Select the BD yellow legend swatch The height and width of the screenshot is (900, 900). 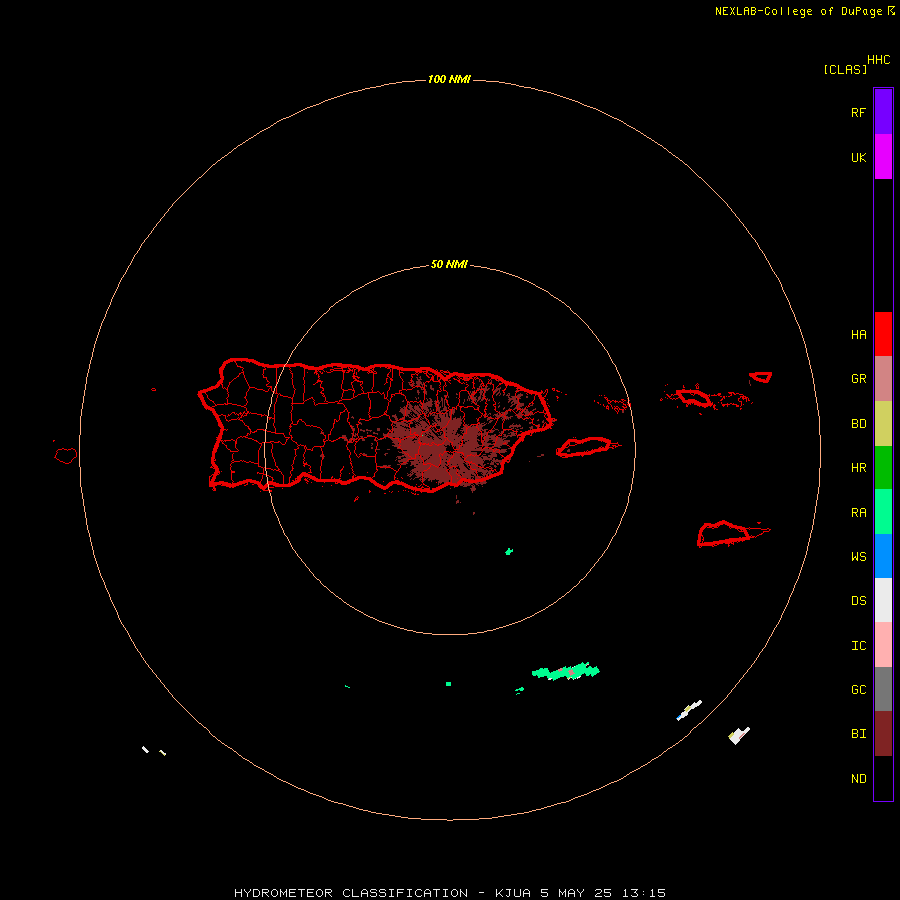883,423
